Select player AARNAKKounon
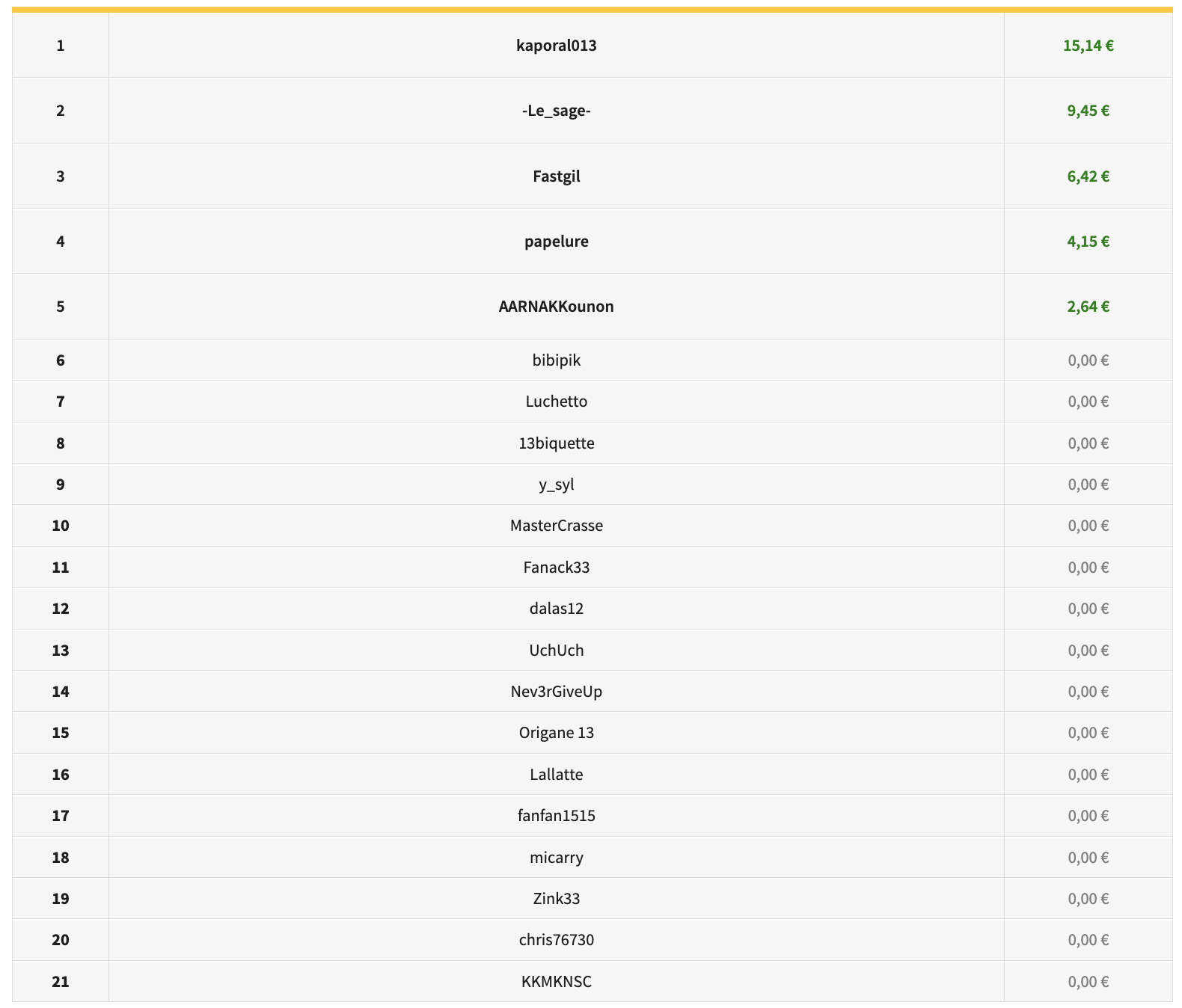 (556, 307)
